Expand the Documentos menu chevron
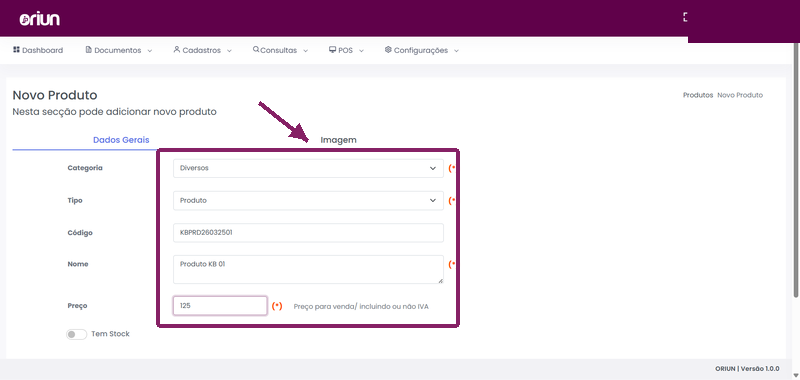800x380 pixels. [149, 51]
